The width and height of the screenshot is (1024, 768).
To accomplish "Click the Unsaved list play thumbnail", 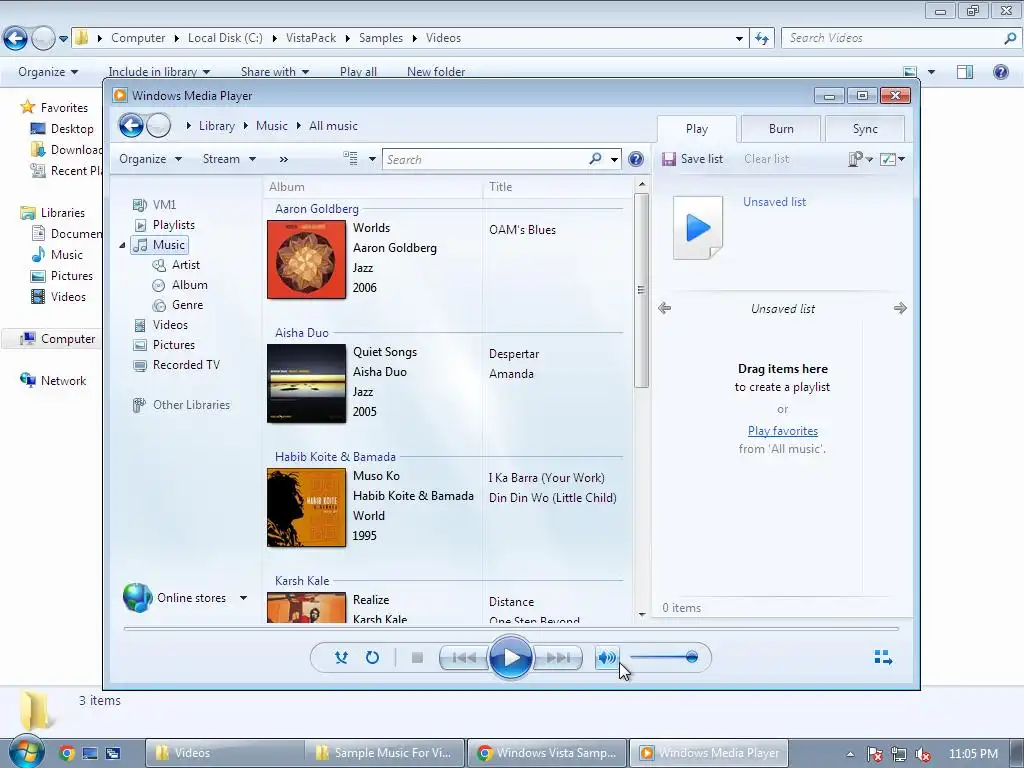I will 698,228.
